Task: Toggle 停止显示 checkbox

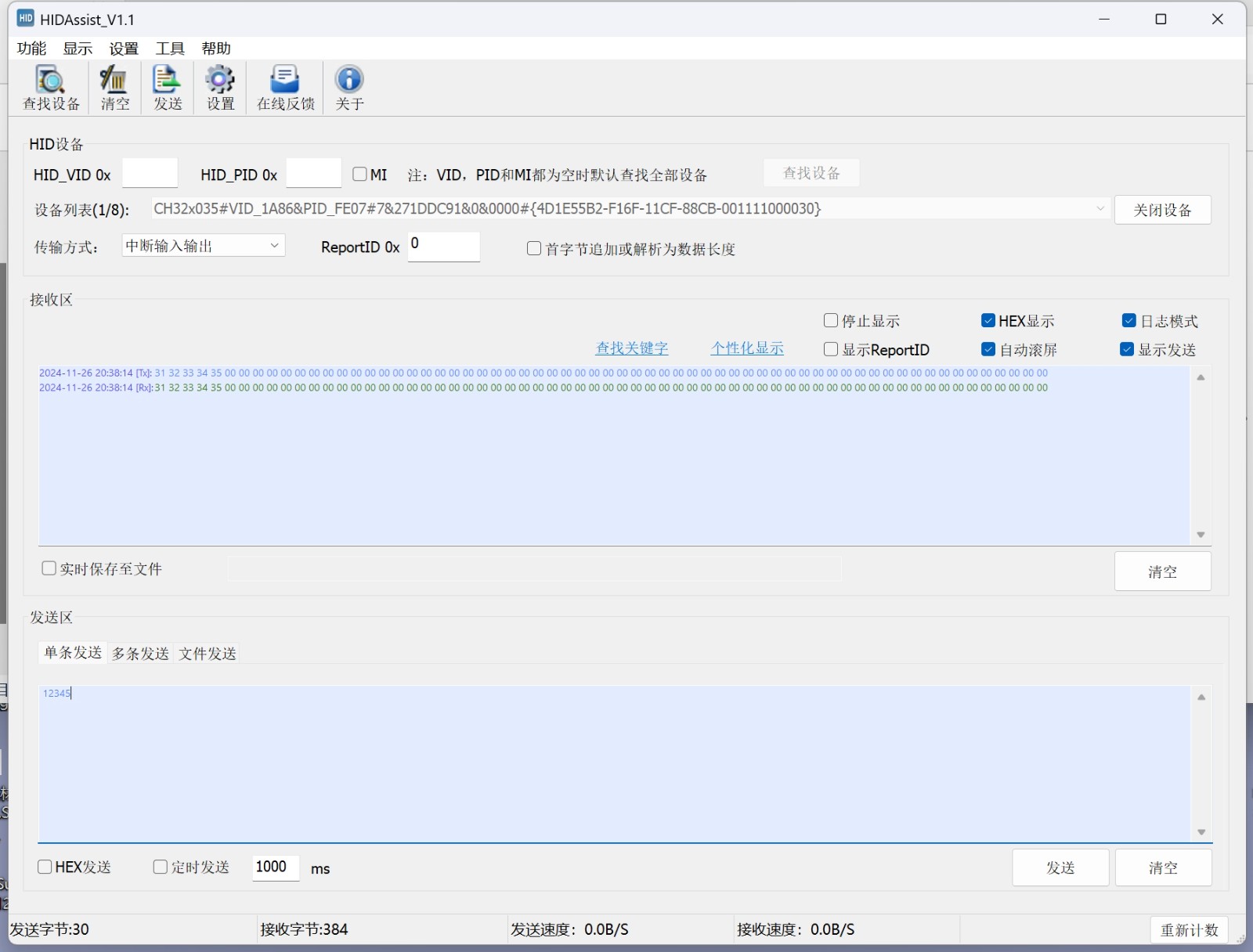Action: coord(831,320)
